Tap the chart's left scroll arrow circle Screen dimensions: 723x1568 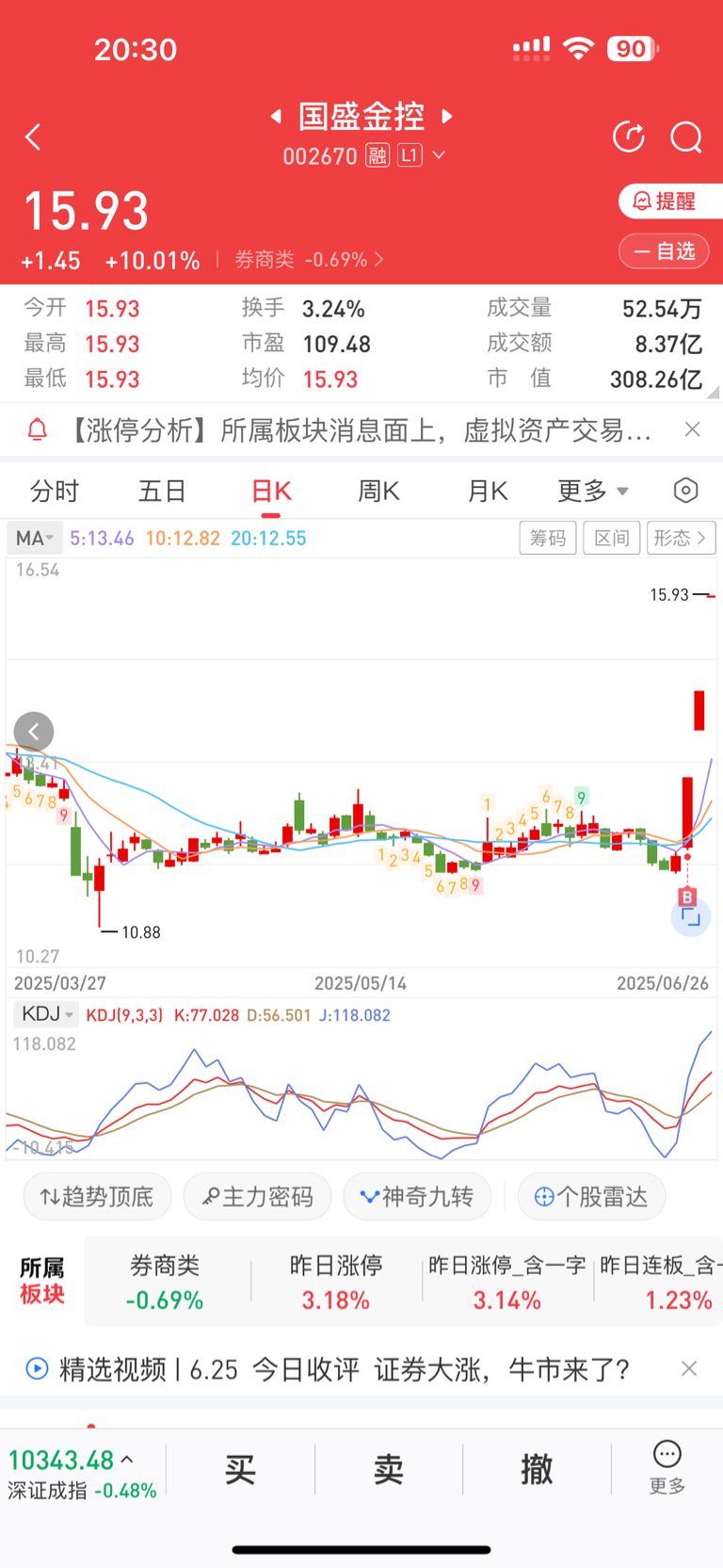pos(34,732)
